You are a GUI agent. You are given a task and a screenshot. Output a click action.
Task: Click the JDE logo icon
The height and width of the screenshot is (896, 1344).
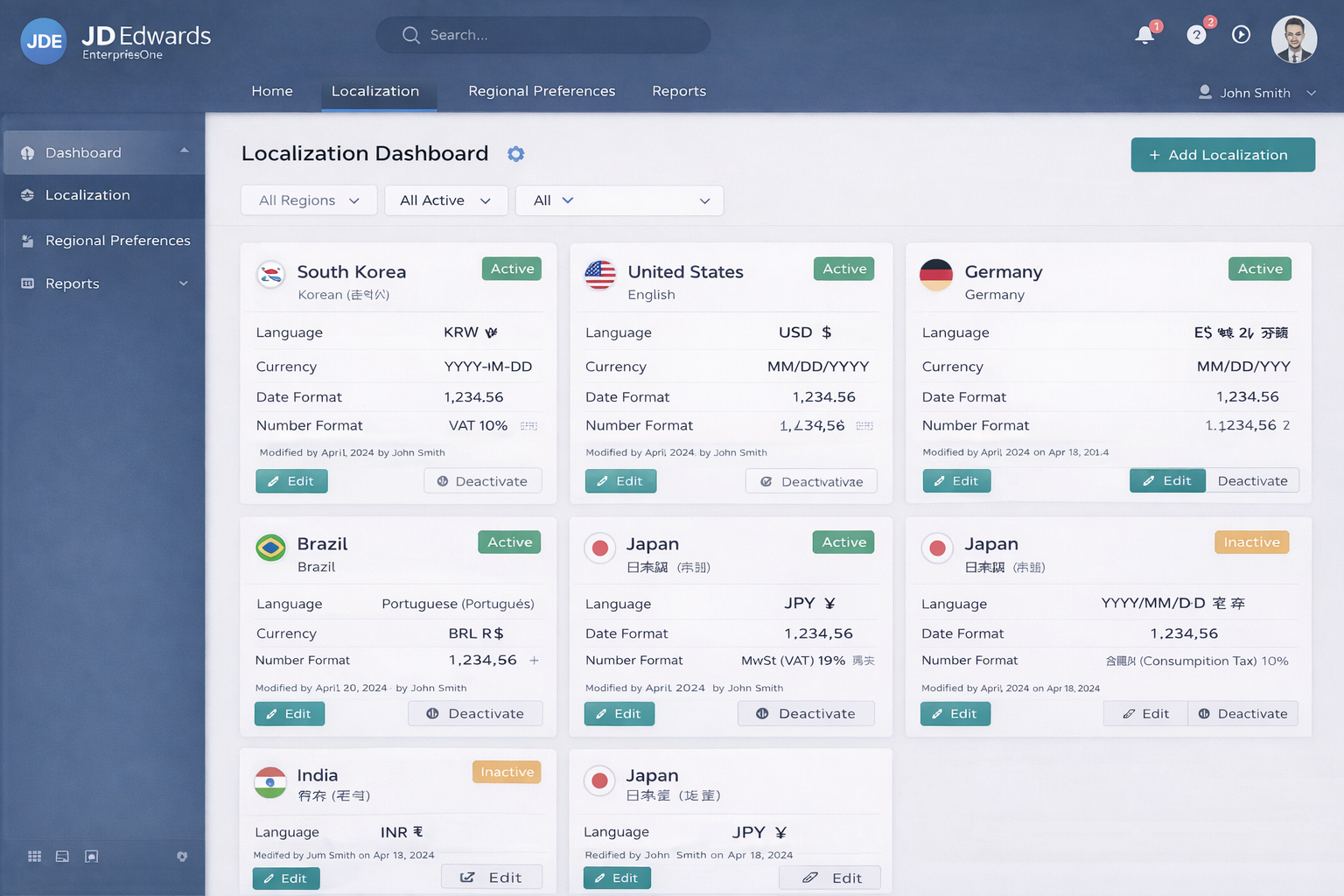tap(44, 41)
